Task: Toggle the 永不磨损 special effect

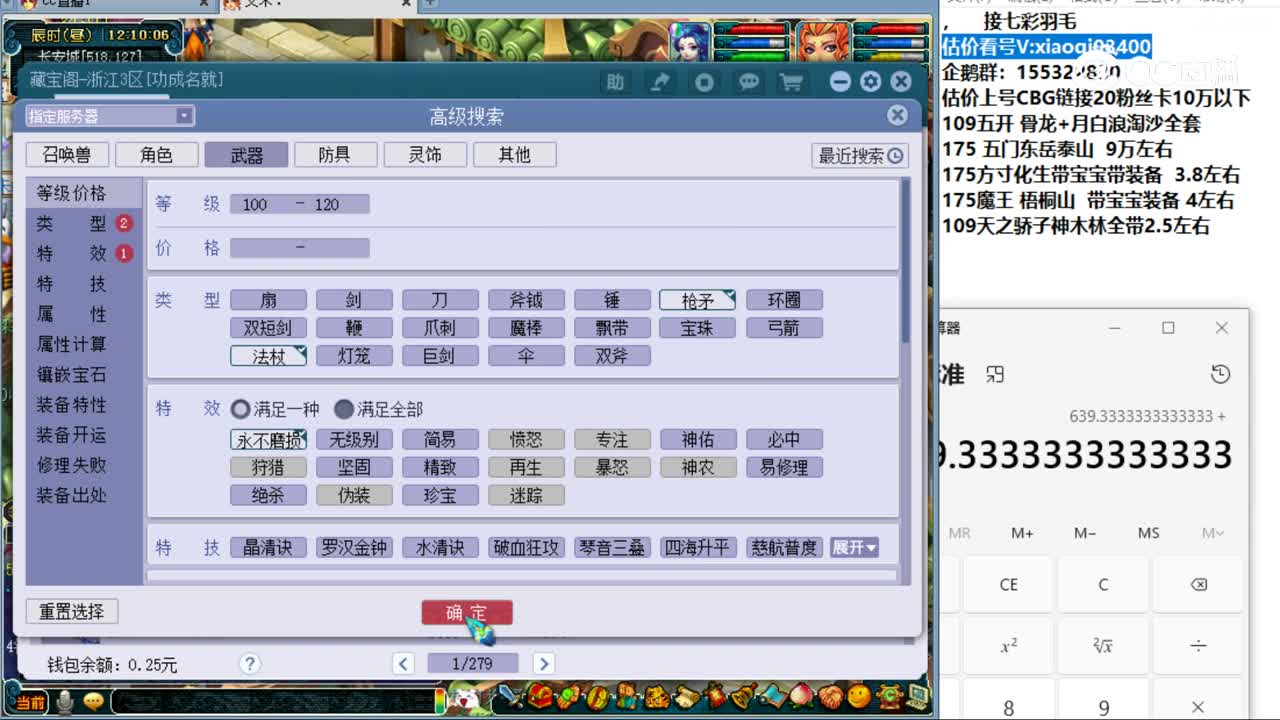Action: click(x=268, y=440)
